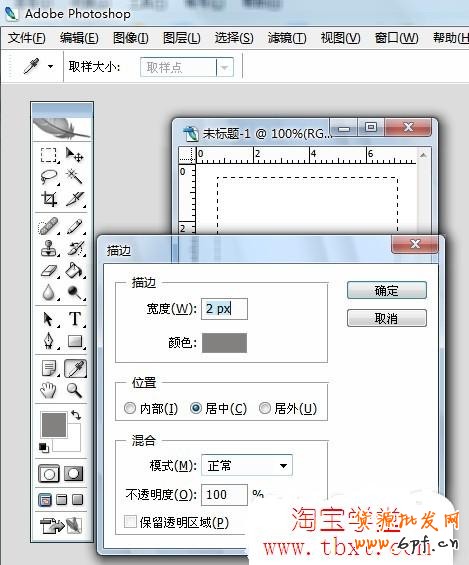Image resolution: width=469 pixels, height=565 pixels.
Task: Click the 确定 button
Action: coord(387,290)
